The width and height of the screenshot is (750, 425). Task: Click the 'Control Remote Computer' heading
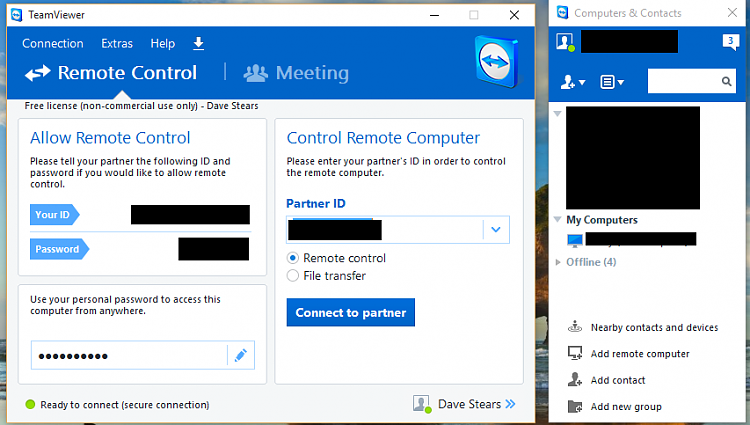pos(383,138)
